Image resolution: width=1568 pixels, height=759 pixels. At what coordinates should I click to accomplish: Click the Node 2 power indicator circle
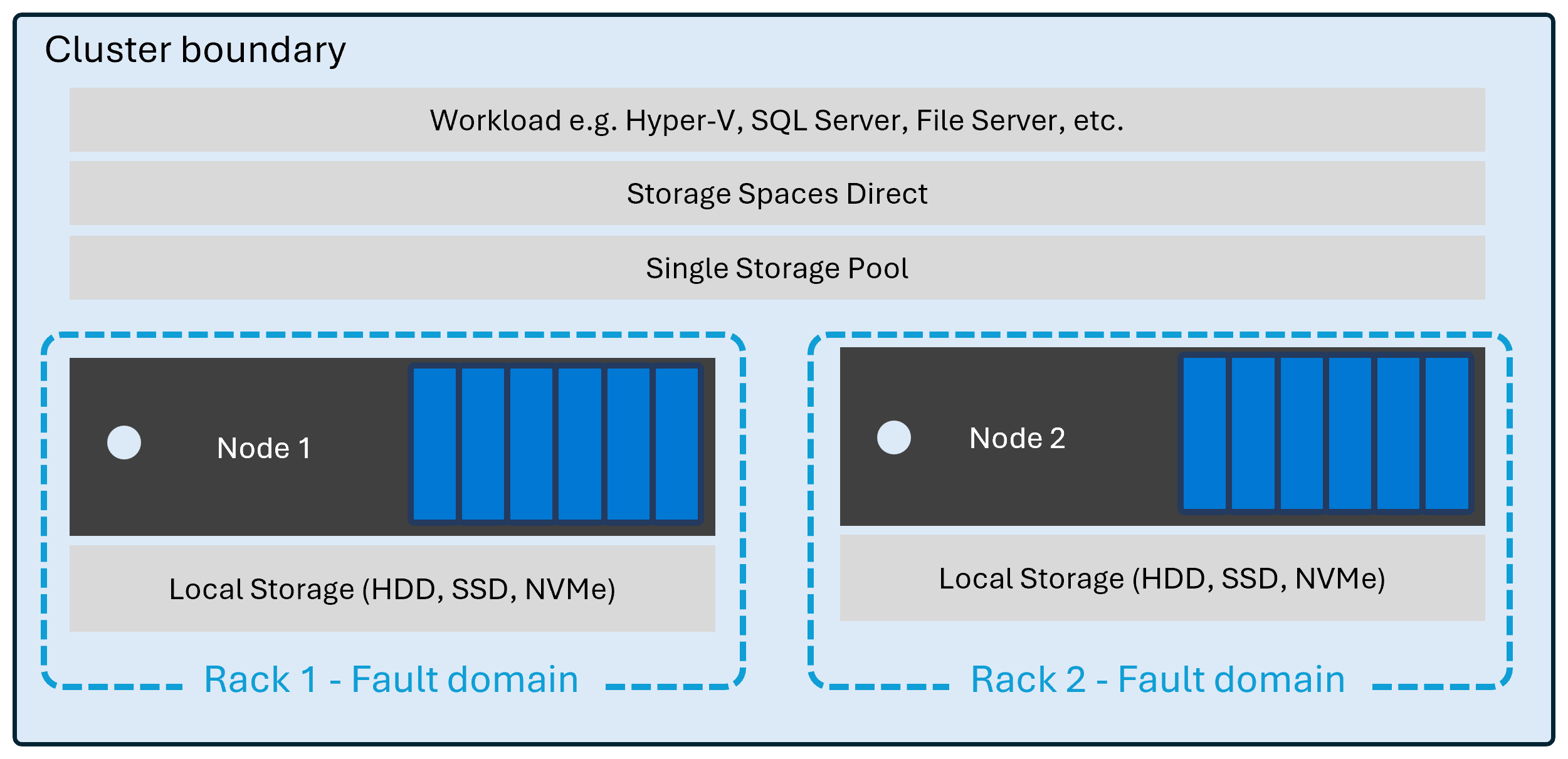pos(893,437)
